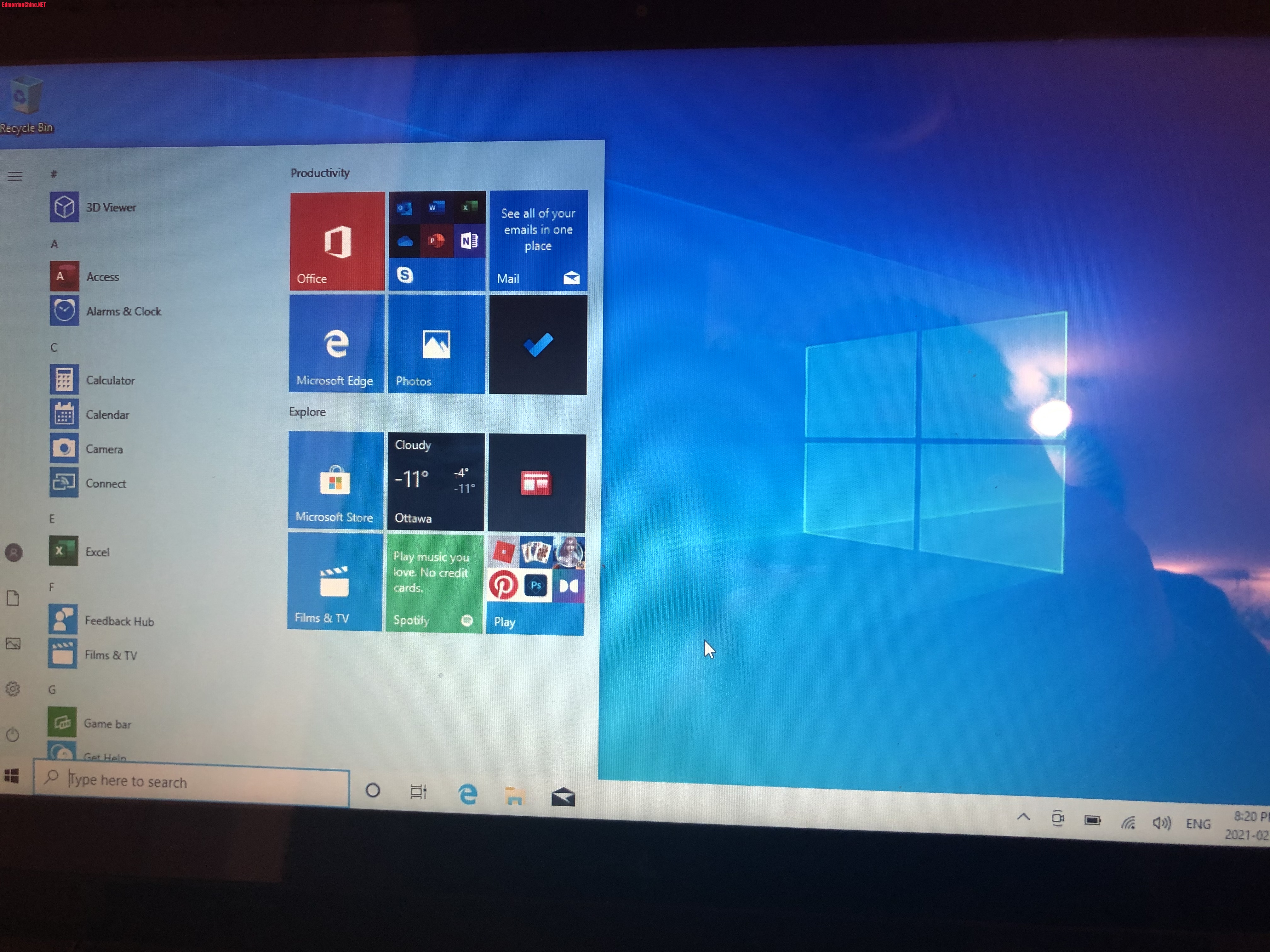Open the PowerPoint icon in the Office apps tile

point(436,241)
